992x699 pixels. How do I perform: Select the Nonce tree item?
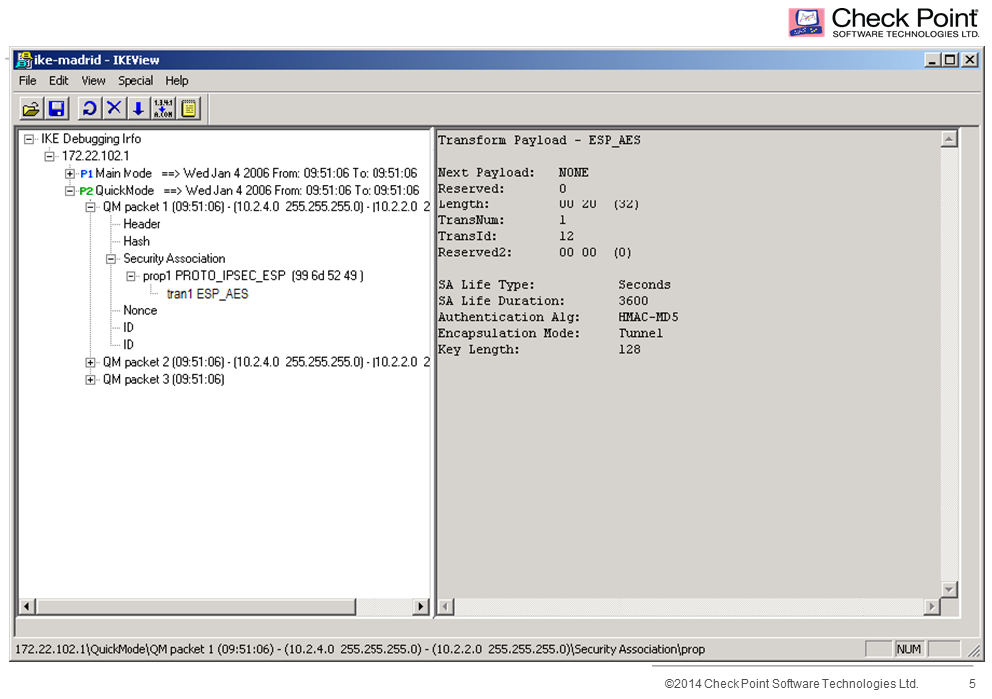pyautogui.click(x=140, y=311)
